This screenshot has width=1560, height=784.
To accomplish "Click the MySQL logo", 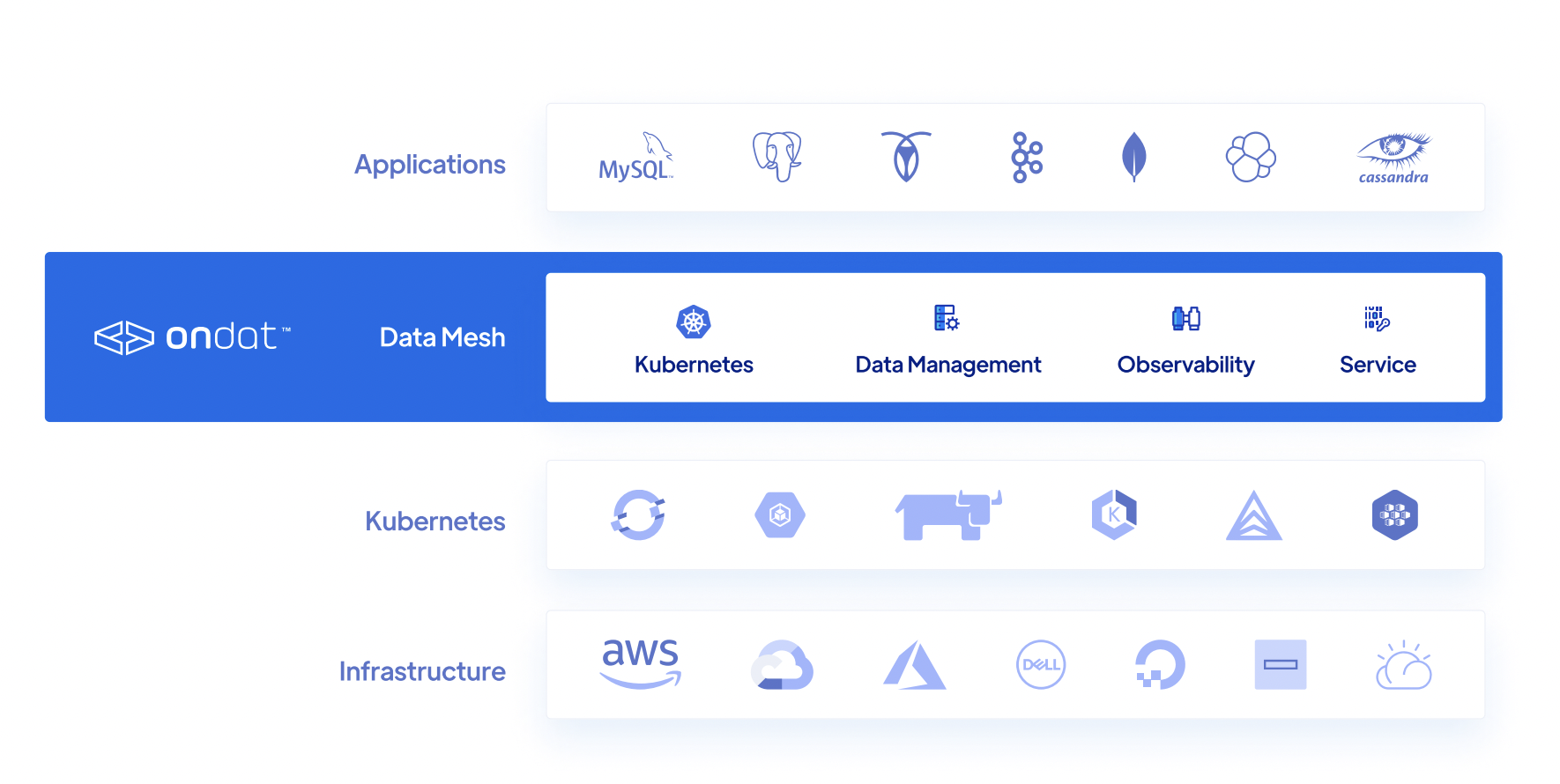I will 635,157.
